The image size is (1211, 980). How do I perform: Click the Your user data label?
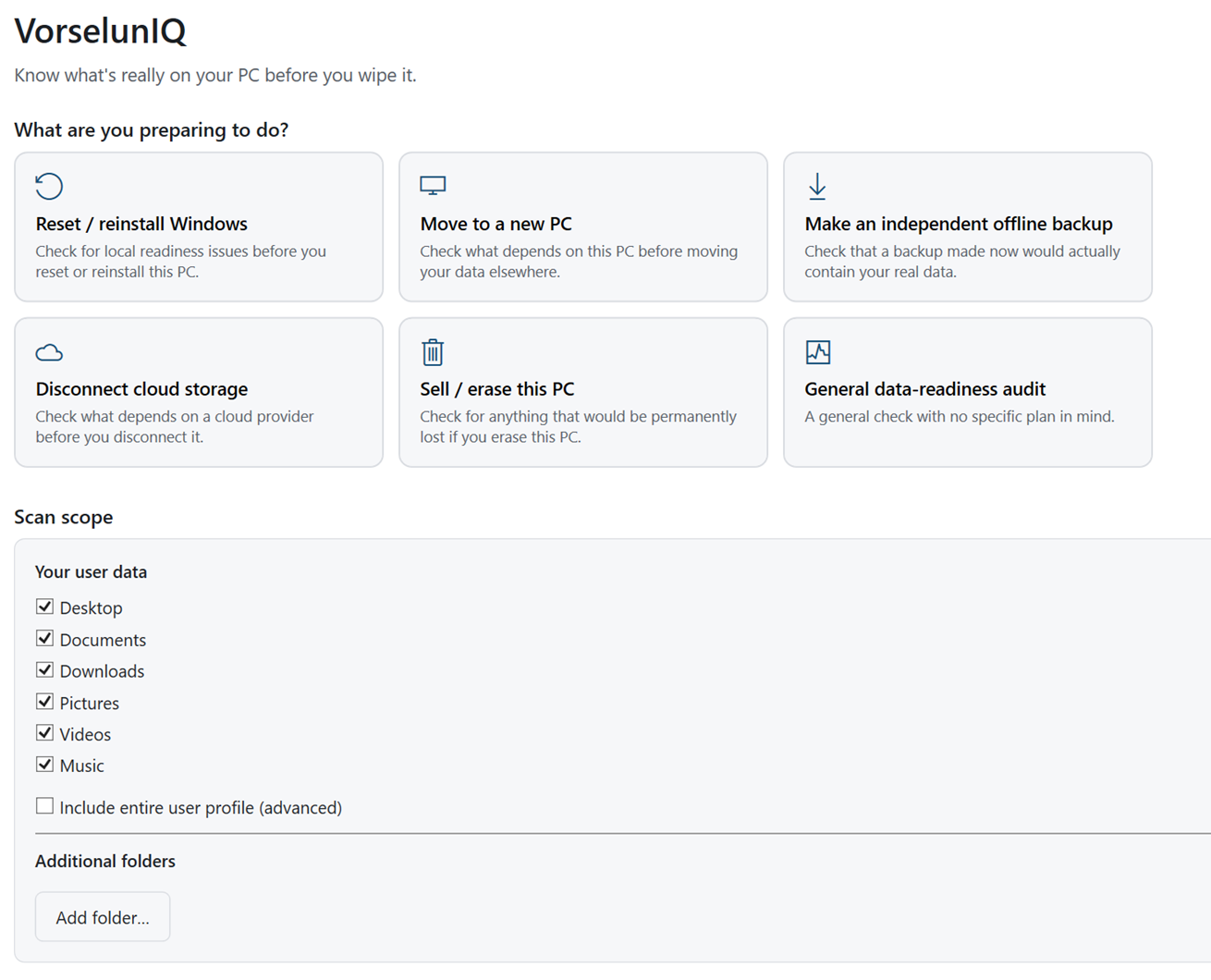91,572
